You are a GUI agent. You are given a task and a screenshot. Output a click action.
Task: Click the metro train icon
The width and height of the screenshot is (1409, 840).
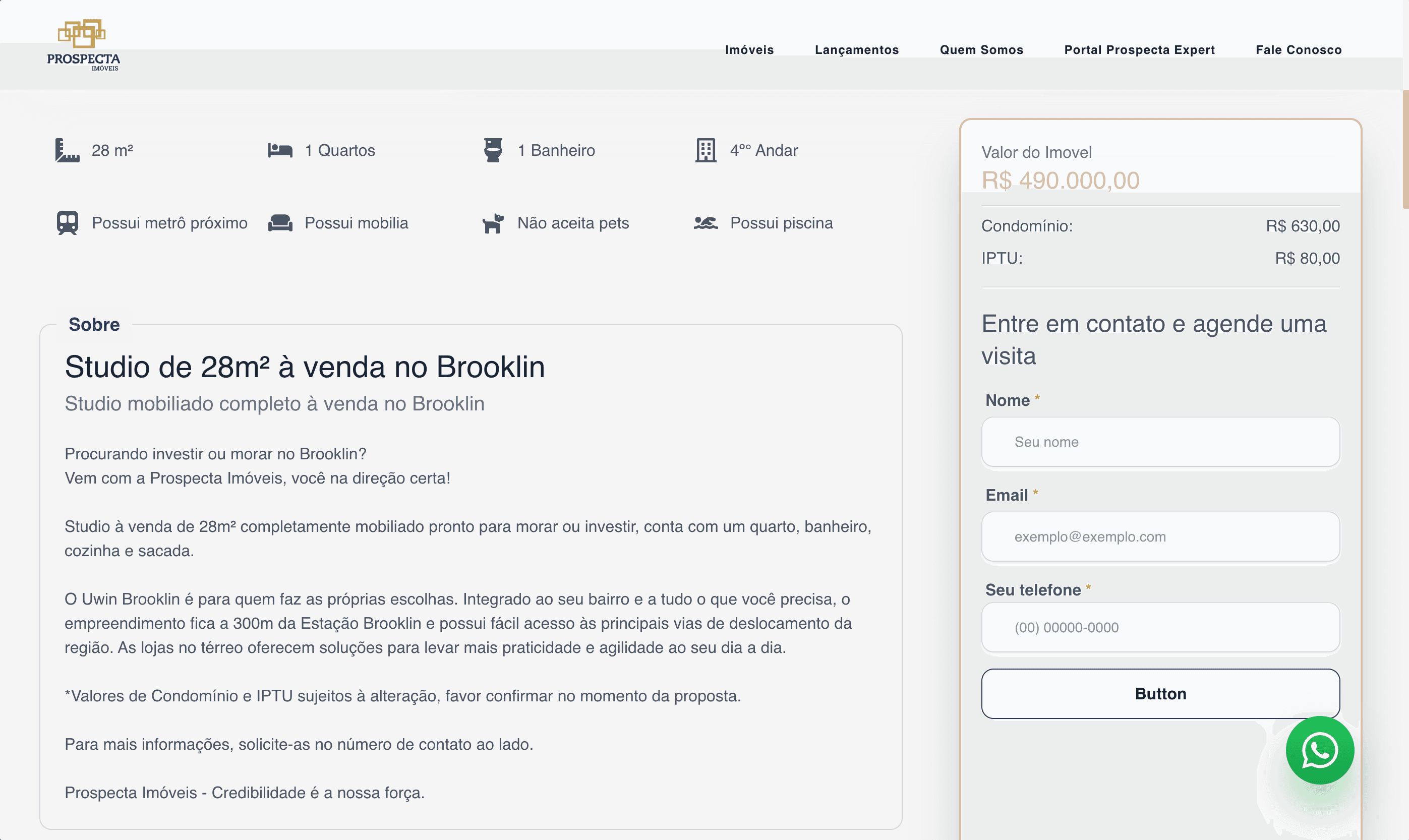pyautogui.click(x=68, y=223)
